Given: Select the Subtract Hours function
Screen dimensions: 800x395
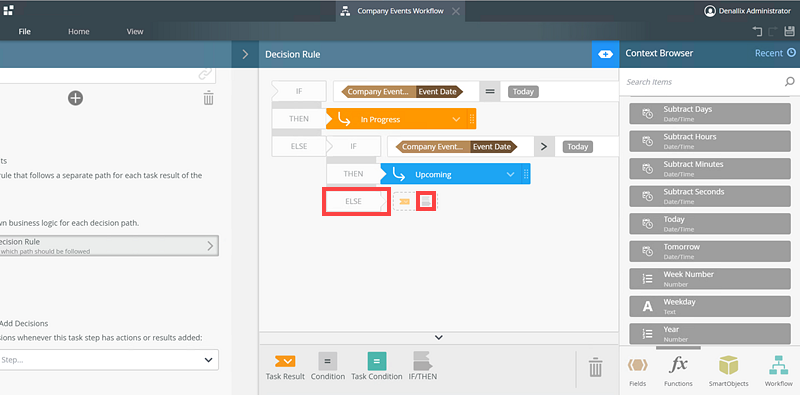Looking at the screenshot, I should point(710,141).
